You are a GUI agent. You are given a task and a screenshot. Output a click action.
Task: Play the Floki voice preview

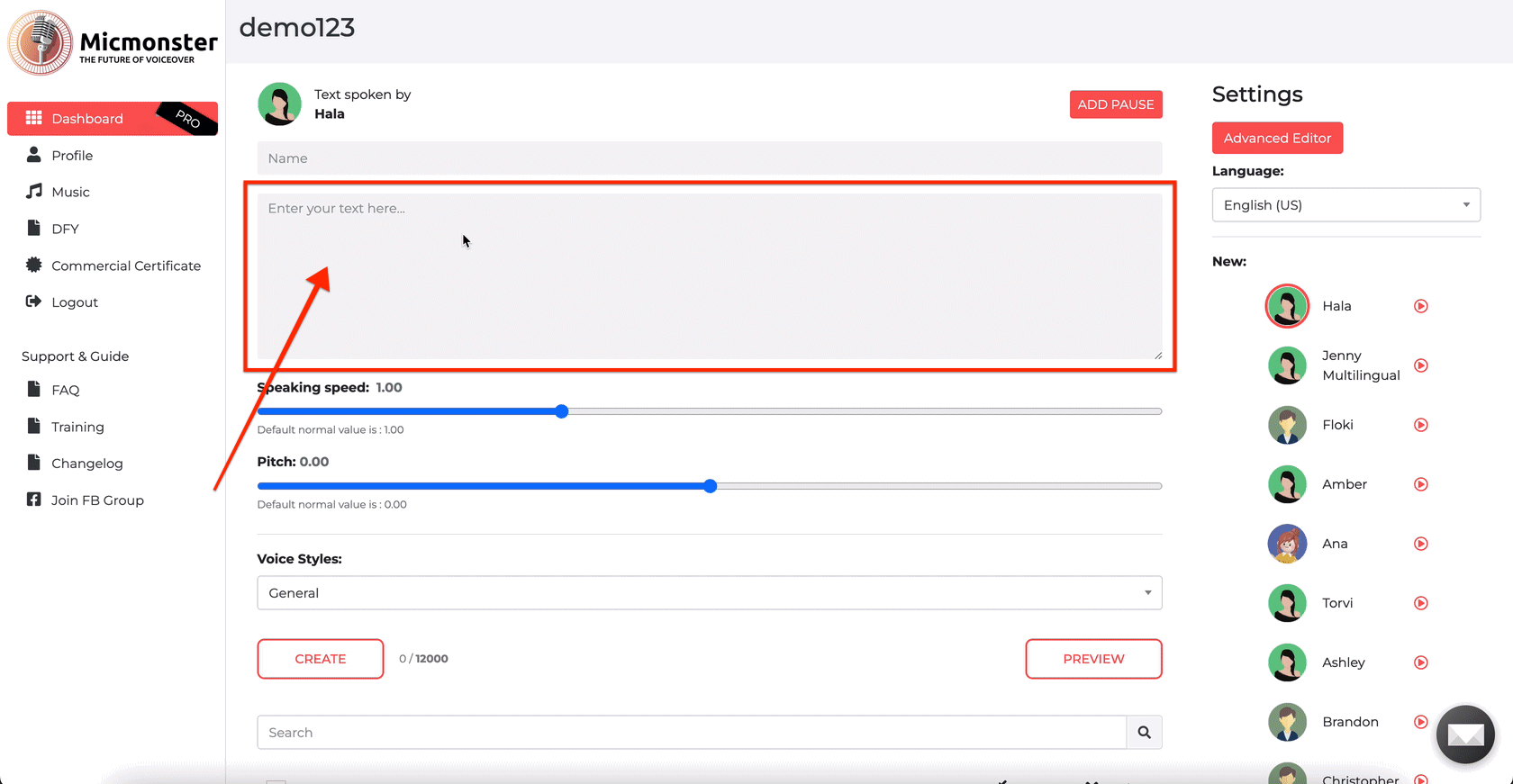[1420, 425]
